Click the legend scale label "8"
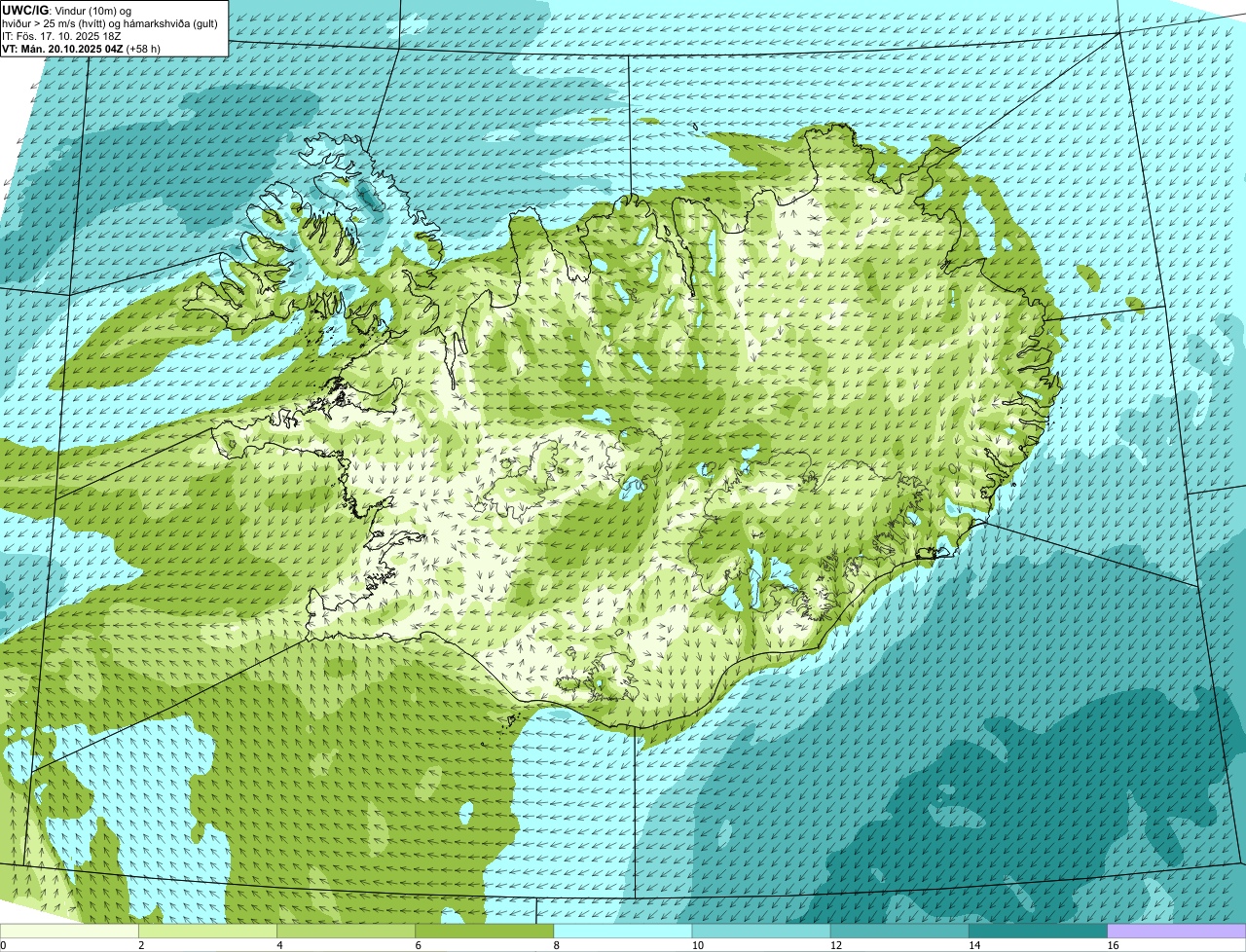1246x952 pixels. [x=557, y=945]
